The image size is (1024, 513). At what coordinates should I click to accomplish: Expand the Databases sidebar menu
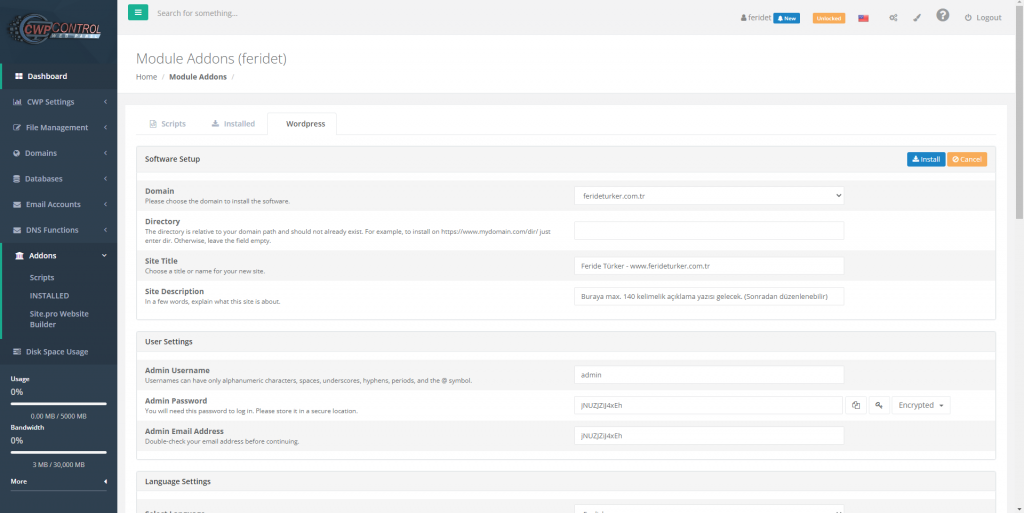coord(59,179)
